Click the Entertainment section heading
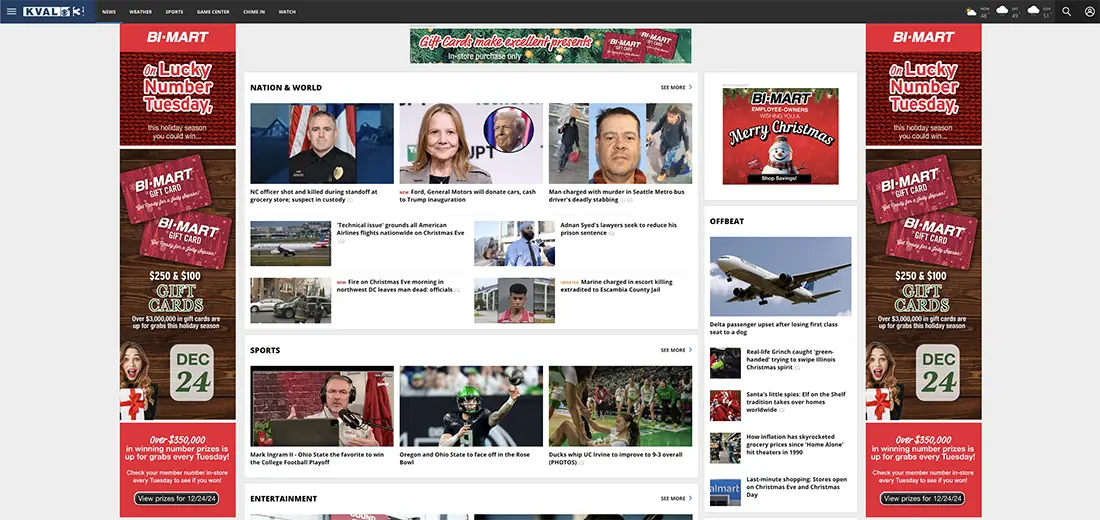The width and height of the screenshot is (1100, 520). coord(283,499)
